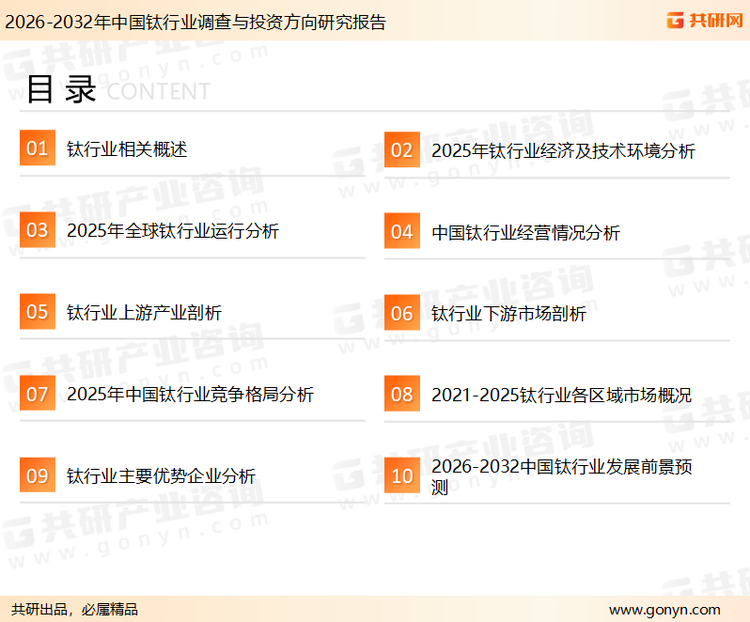750x622 pixels.
Task: Open chapter 钛行业主要优势企业分析
Action: pos(161,476)
